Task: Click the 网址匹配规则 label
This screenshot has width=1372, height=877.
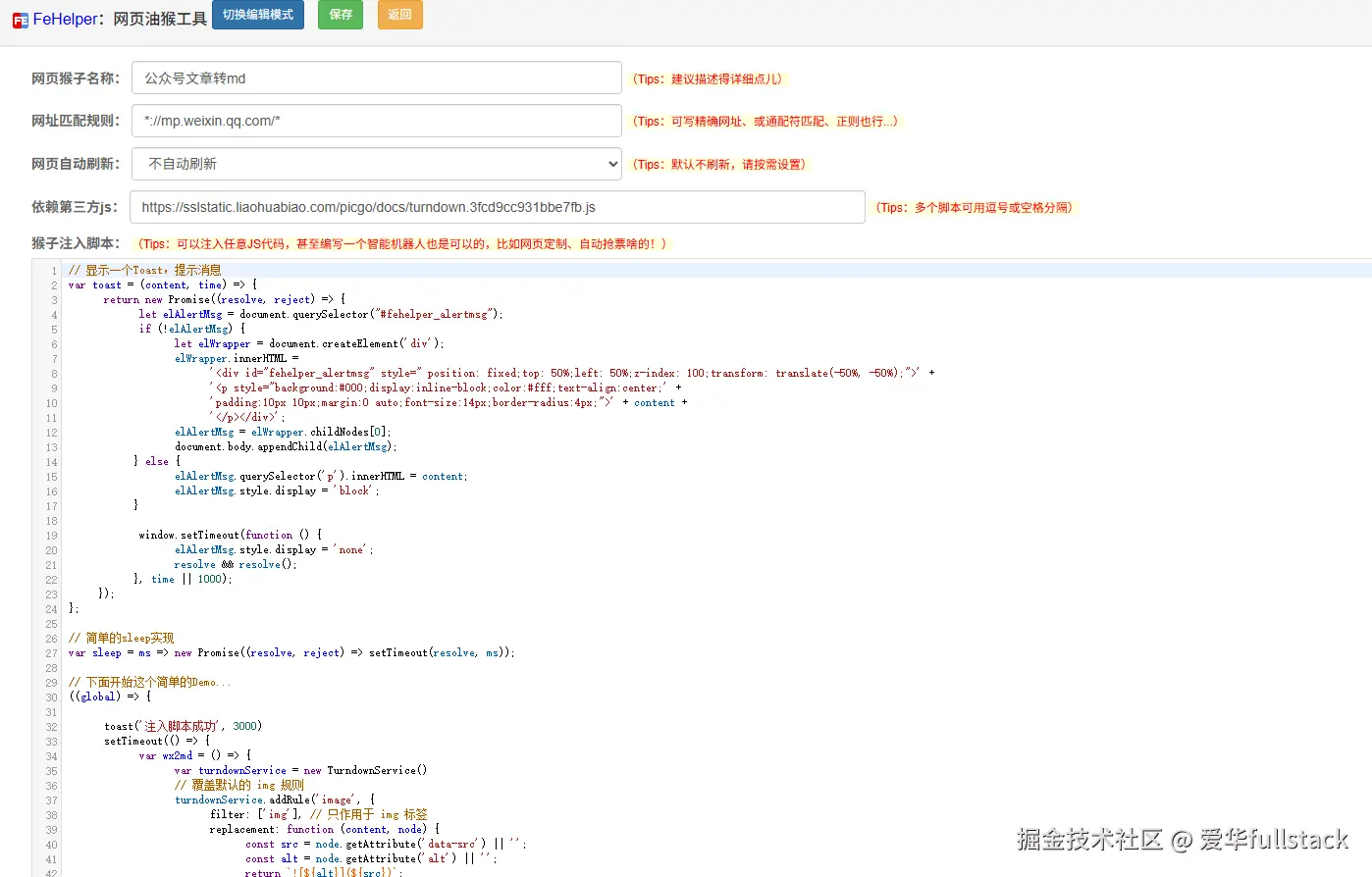Action: click(76, 121)
